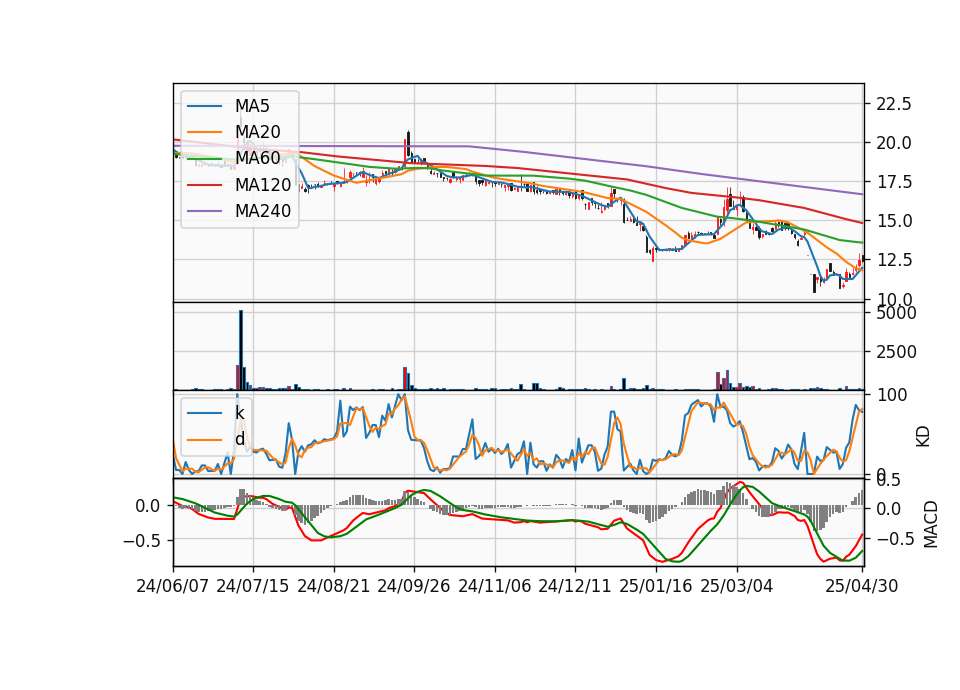This screenshot has height=690, width=960.
Task: Click the 24/12/11 date axis label
Action: click(x=575, y=586)
